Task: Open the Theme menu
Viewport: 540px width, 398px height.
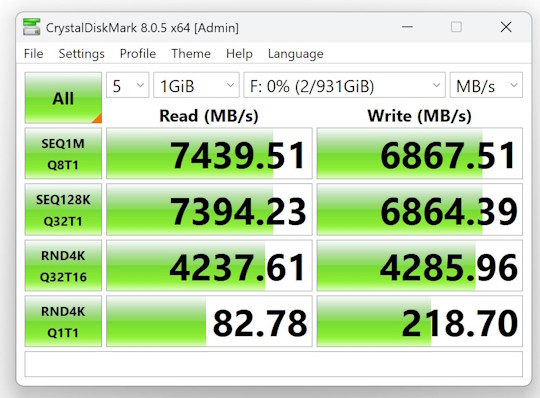Action: 191,54
